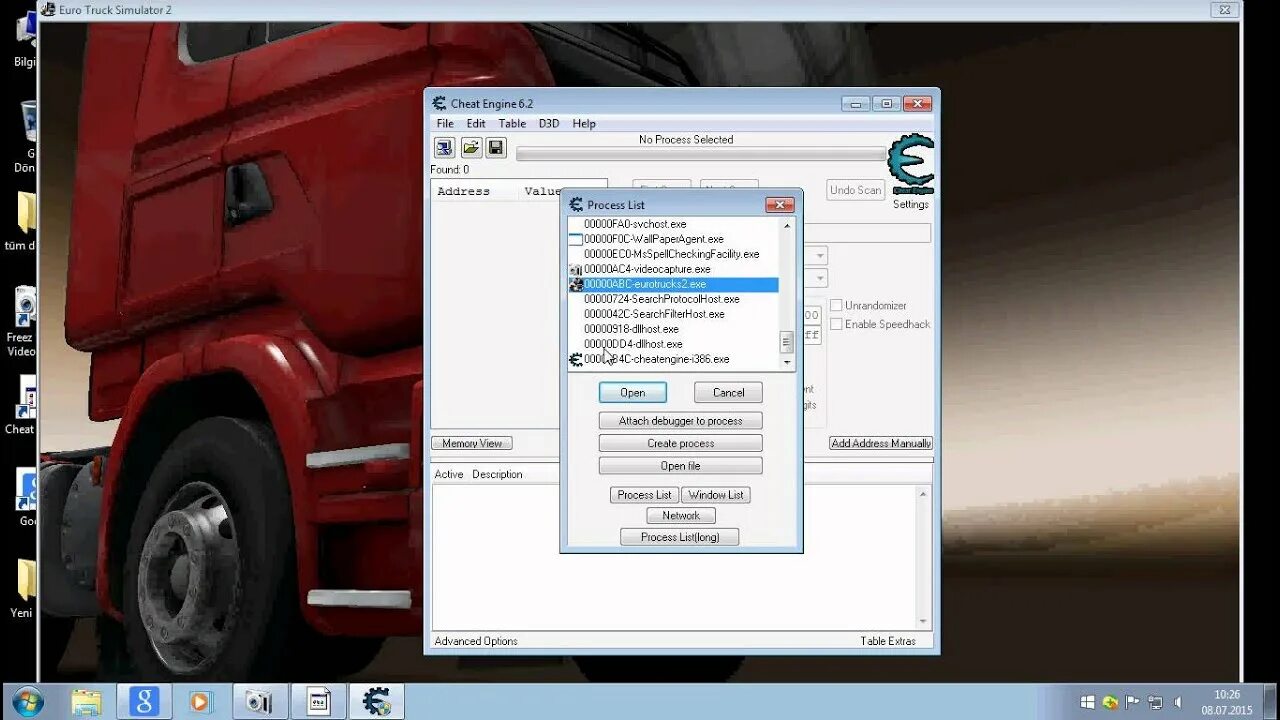Click the Process List button
This screenshot has height=720, width=1280.
point(644,495)
